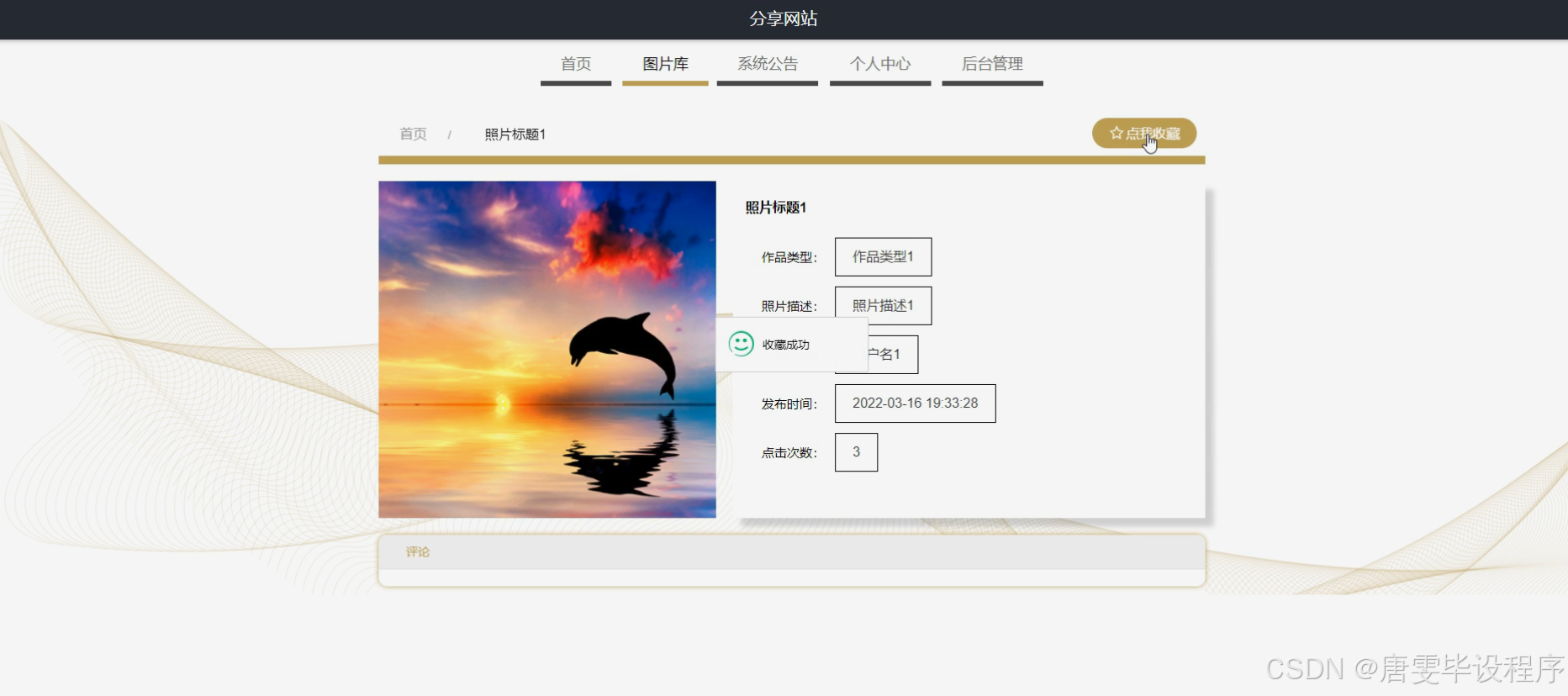Screen dimensions: 1568x696
Task: Click the 照片标题1 breadcrumb text
Action: tap(515, 134)
